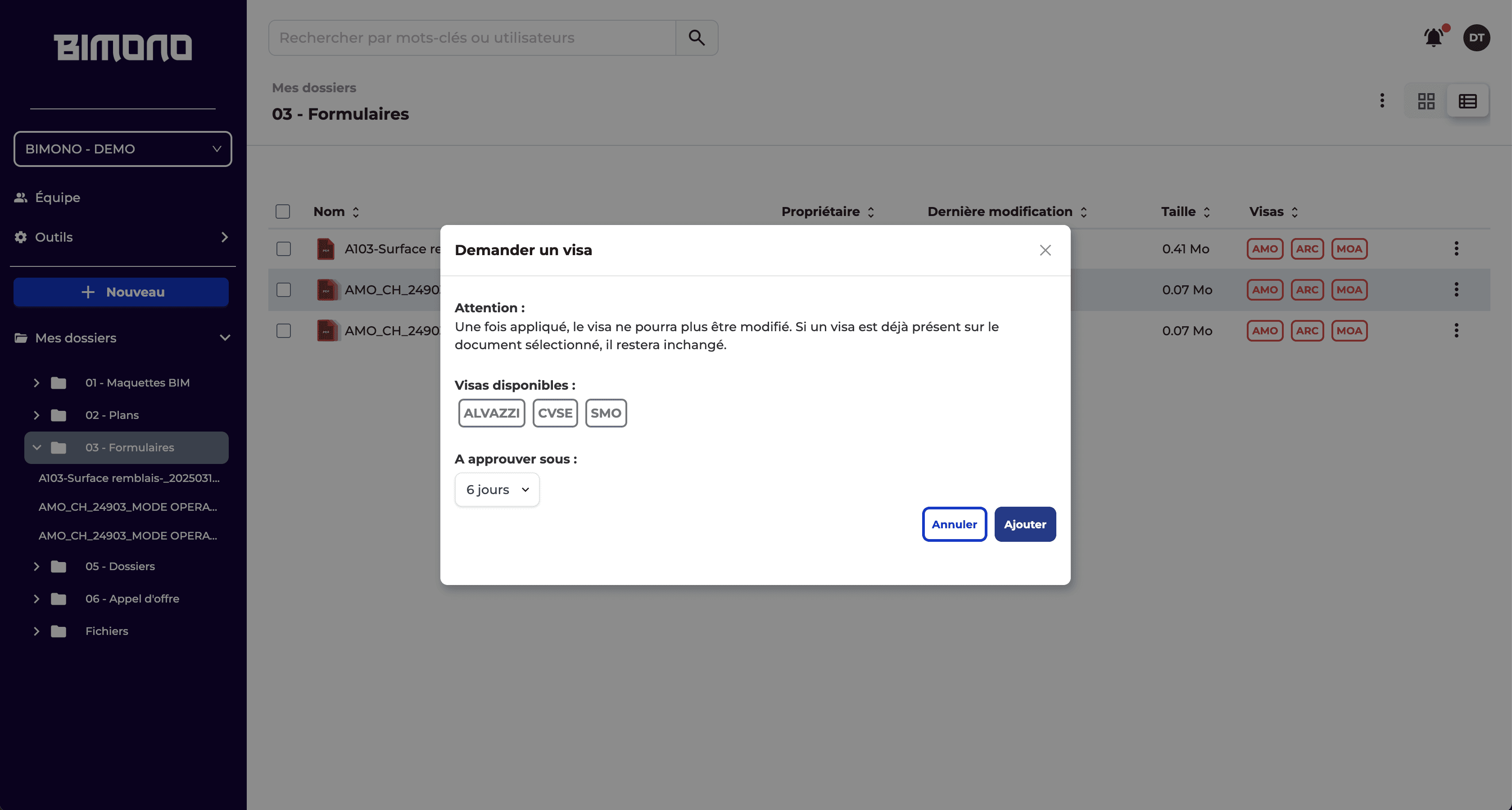
Task: Open folder options three-dot menu in header
Action: [x=1382, y=101]
